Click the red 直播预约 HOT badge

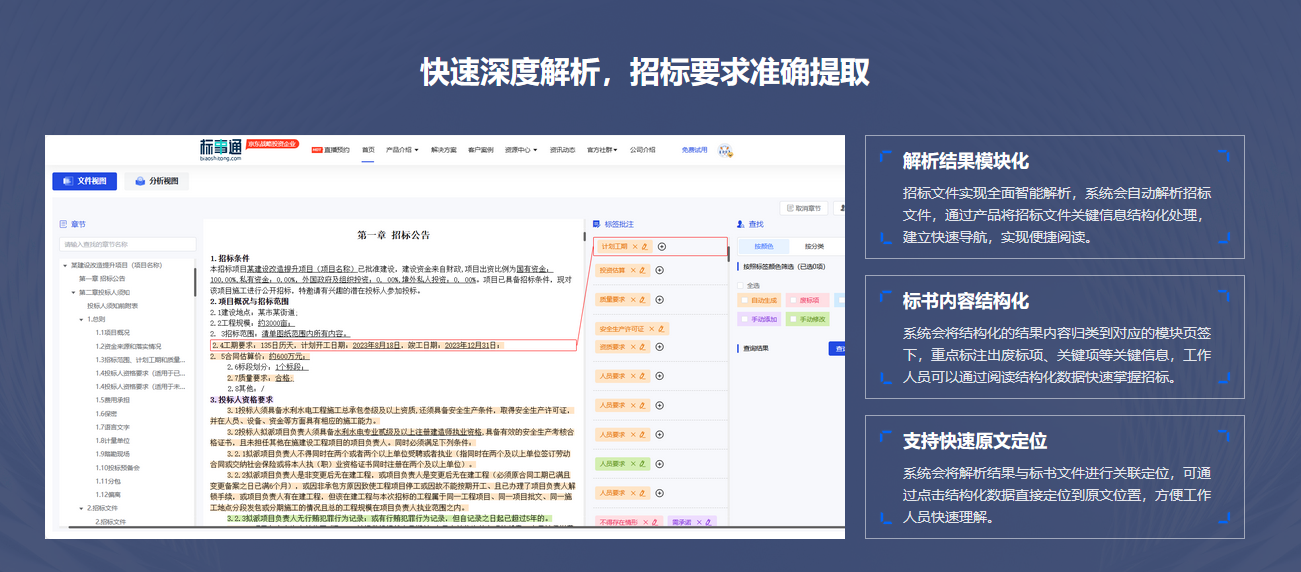317,150
